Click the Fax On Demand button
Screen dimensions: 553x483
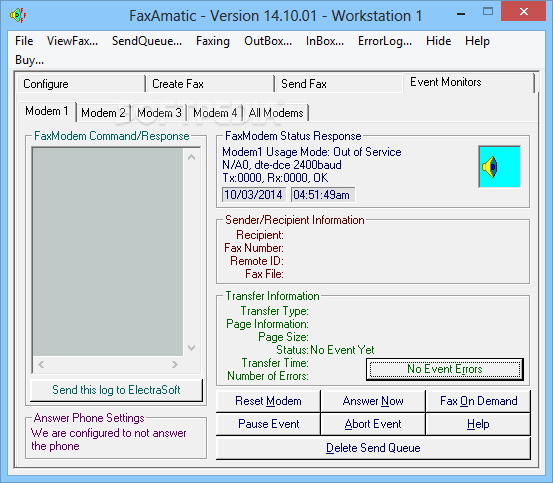478,401
